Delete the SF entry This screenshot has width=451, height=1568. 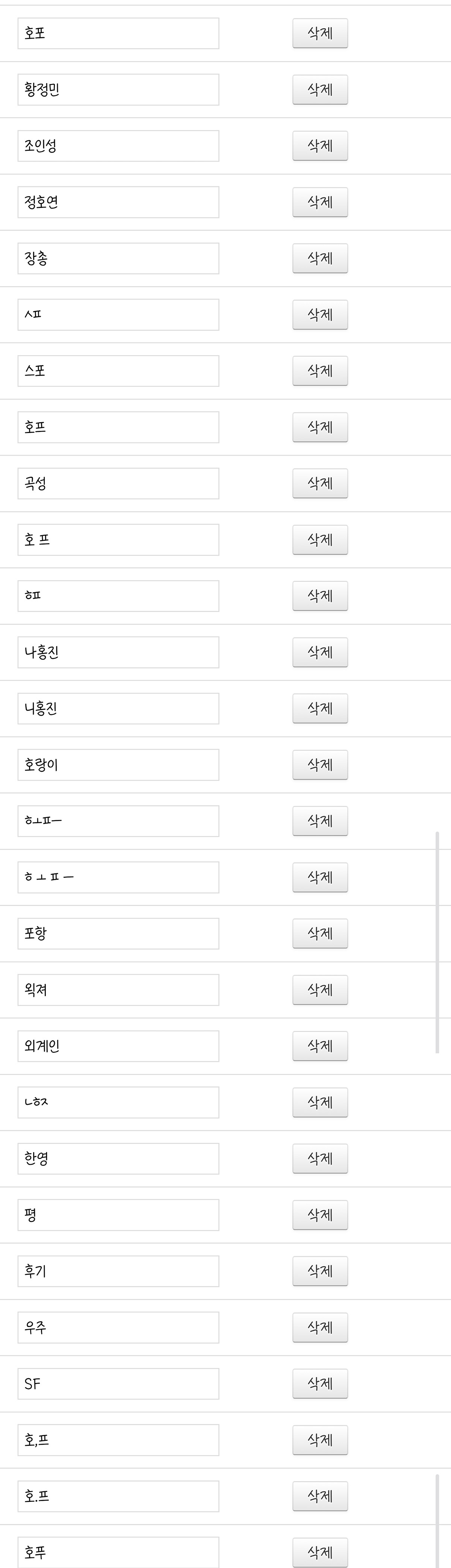click(x=320, y=1383)
